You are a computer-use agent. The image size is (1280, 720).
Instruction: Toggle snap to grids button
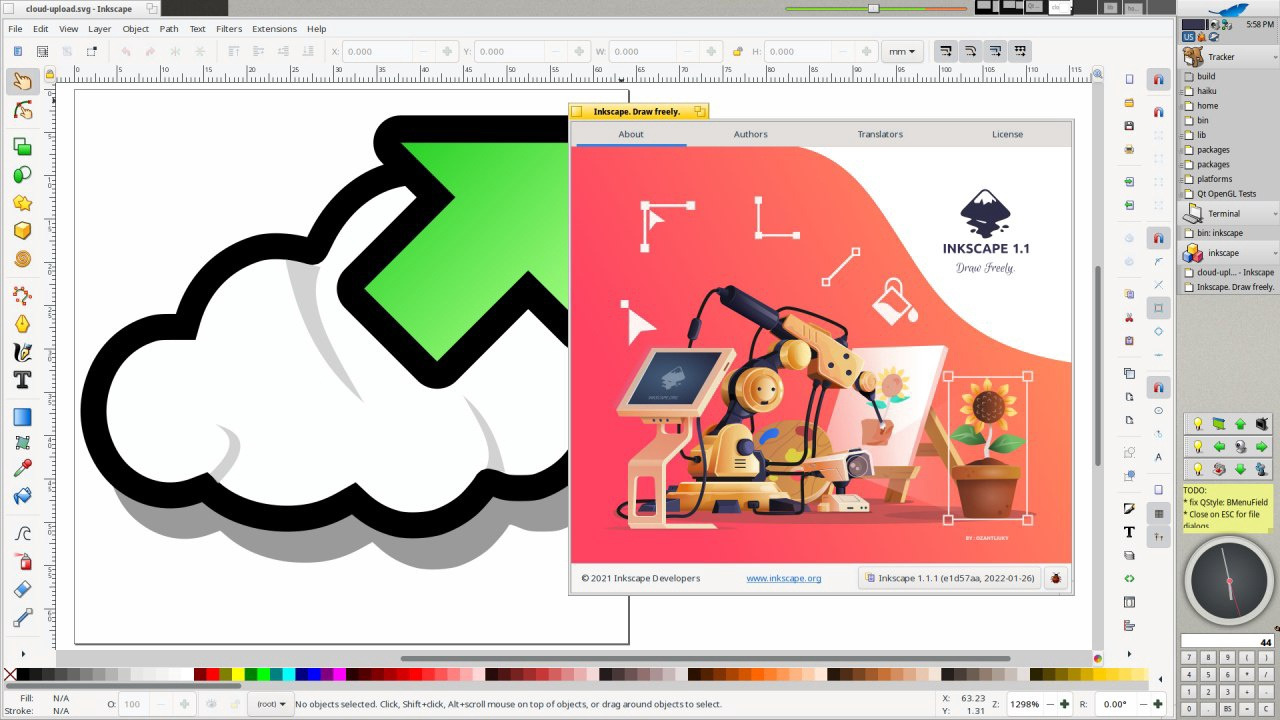1159,513
